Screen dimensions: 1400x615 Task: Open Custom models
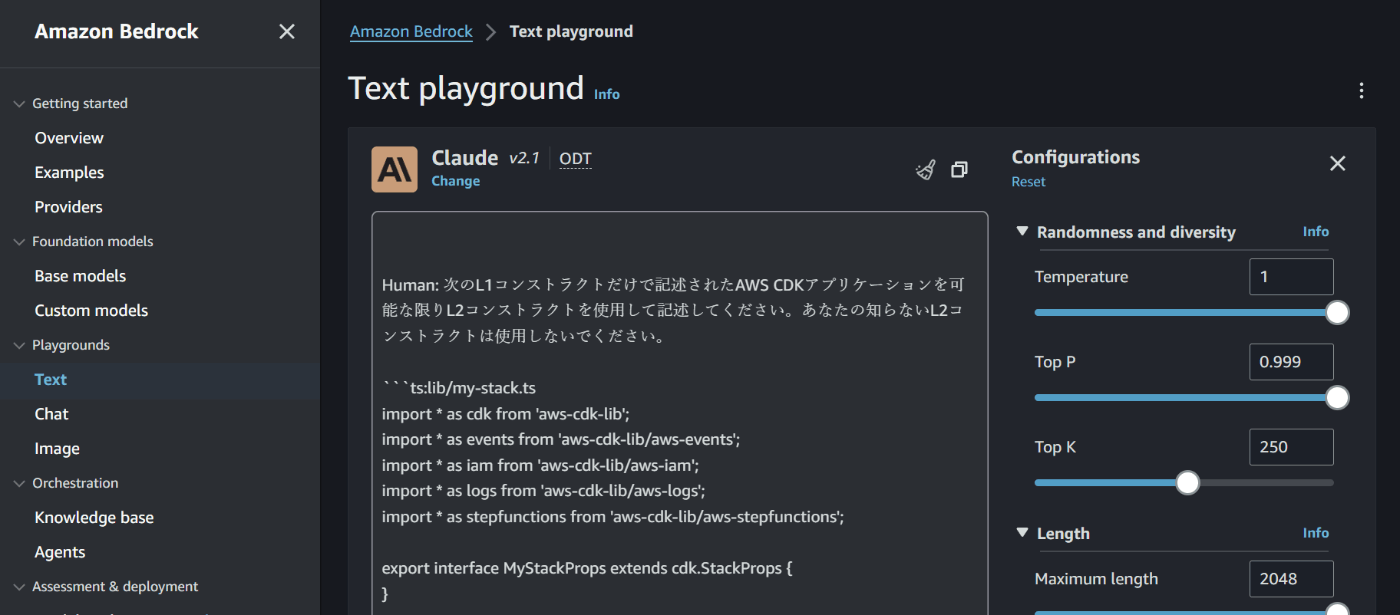coord(91,311)
